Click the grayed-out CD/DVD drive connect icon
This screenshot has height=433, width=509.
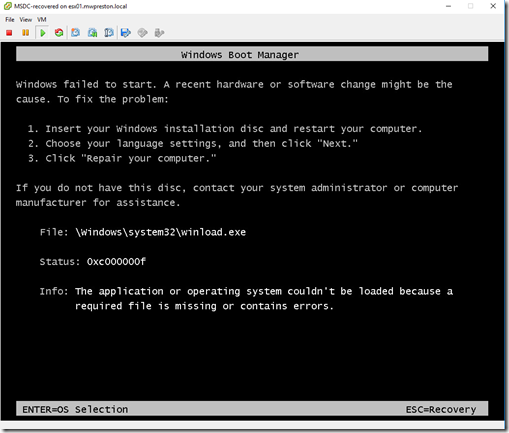point(142,33)
